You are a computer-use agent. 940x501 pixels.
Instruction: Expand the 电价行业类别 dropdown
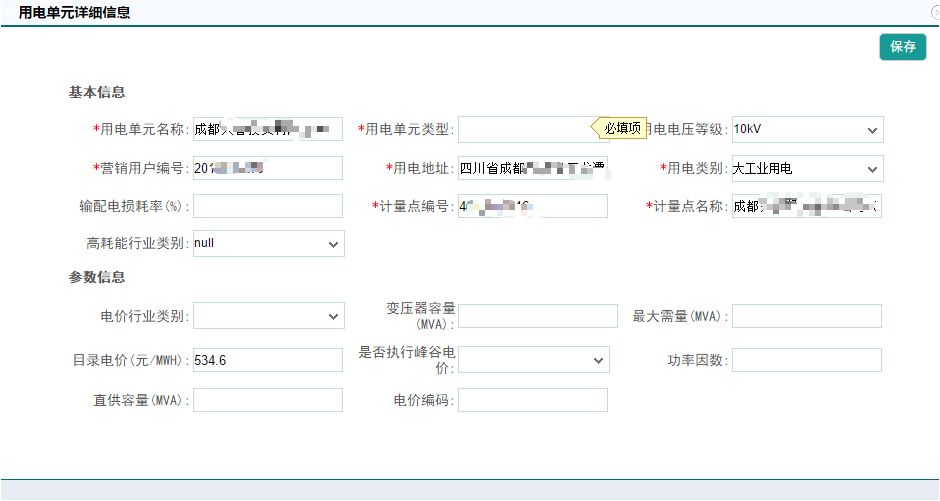268,316
